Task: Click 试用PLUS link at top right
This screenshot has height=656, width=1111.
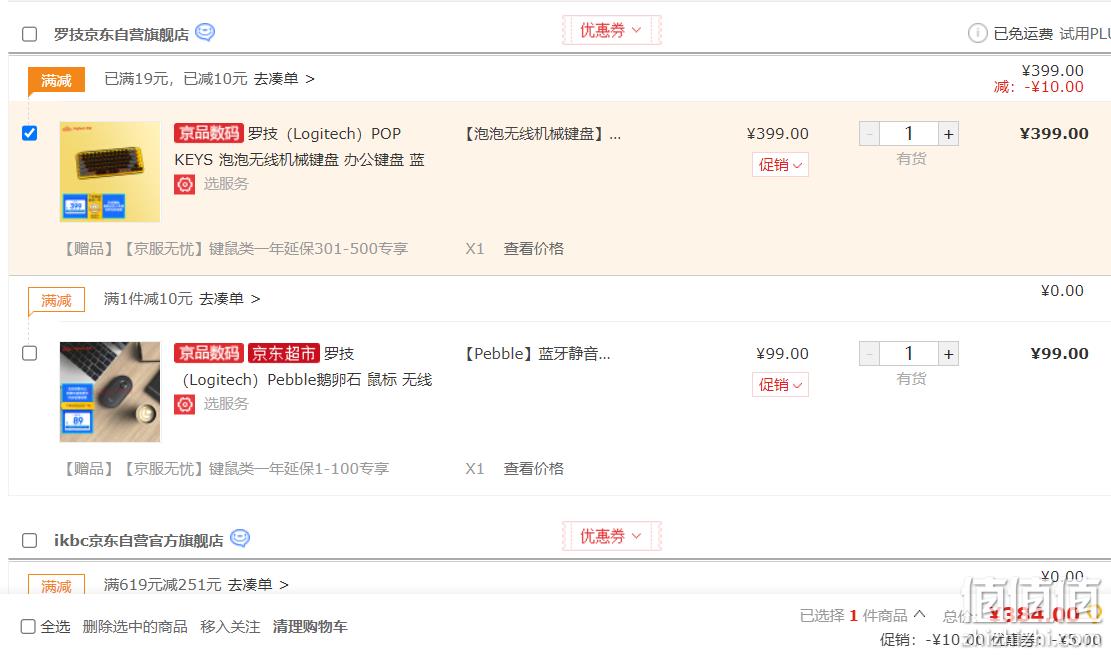Action: [1085, 33]
